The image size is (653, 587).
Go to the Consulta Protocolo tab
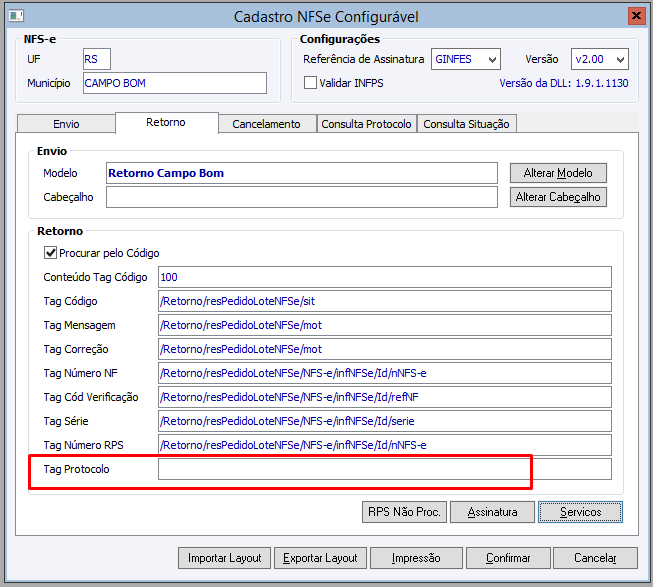(x=366, y=124)
